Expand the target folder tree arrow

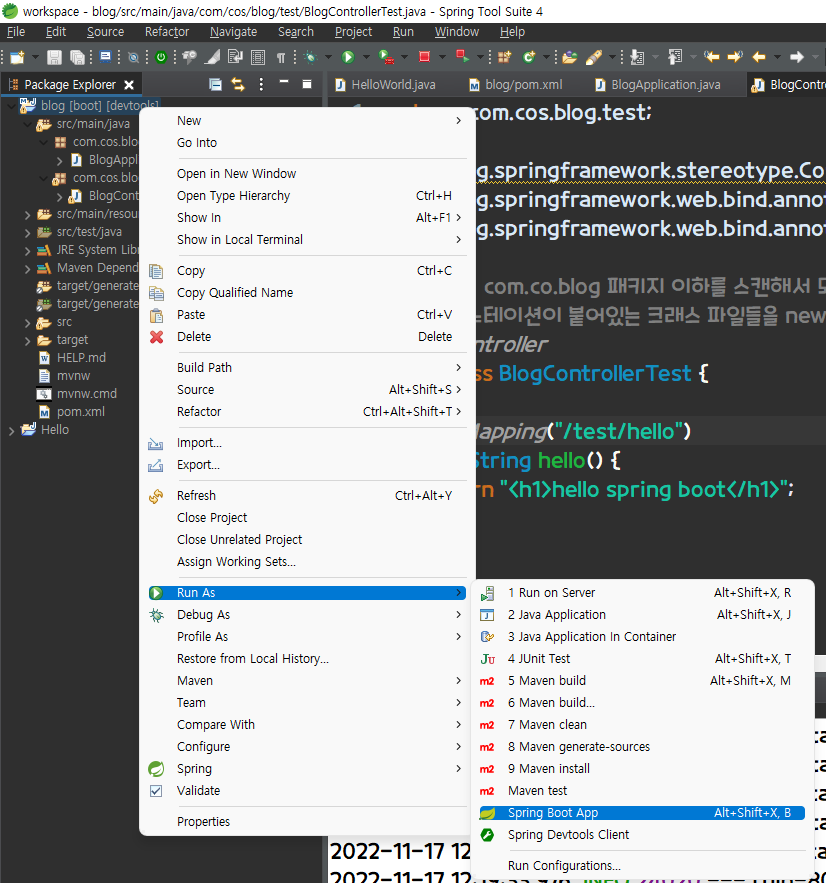27,341
